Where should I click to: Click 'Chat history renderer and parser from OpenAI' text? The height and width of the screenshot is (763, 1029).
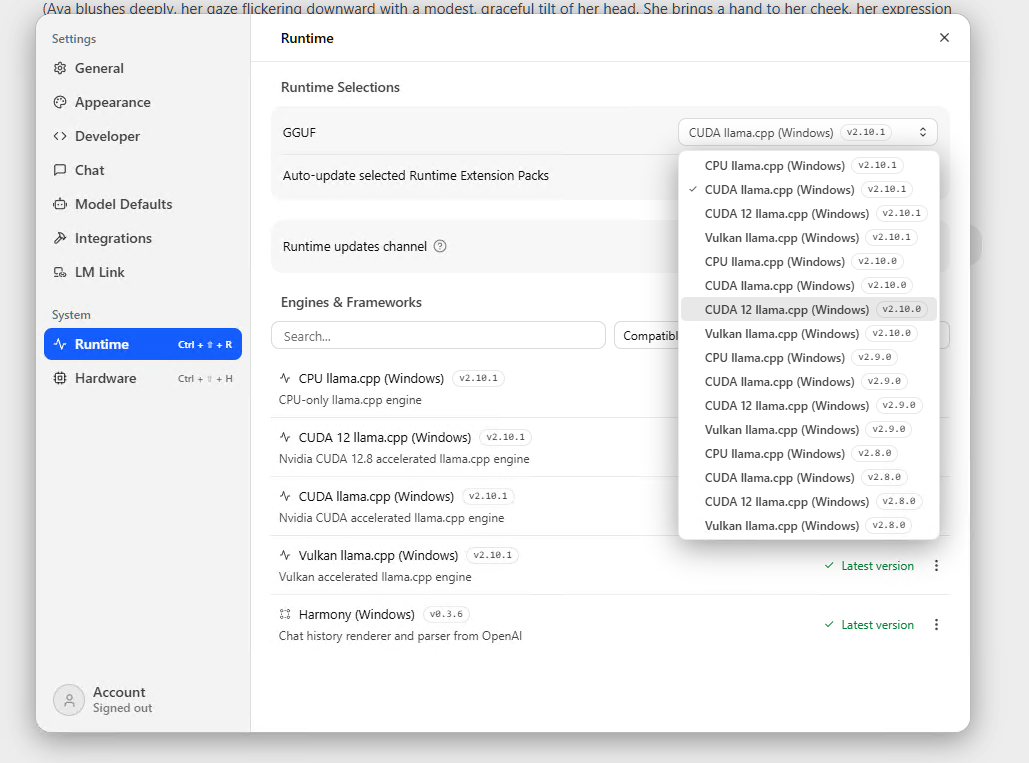[400, 636]
